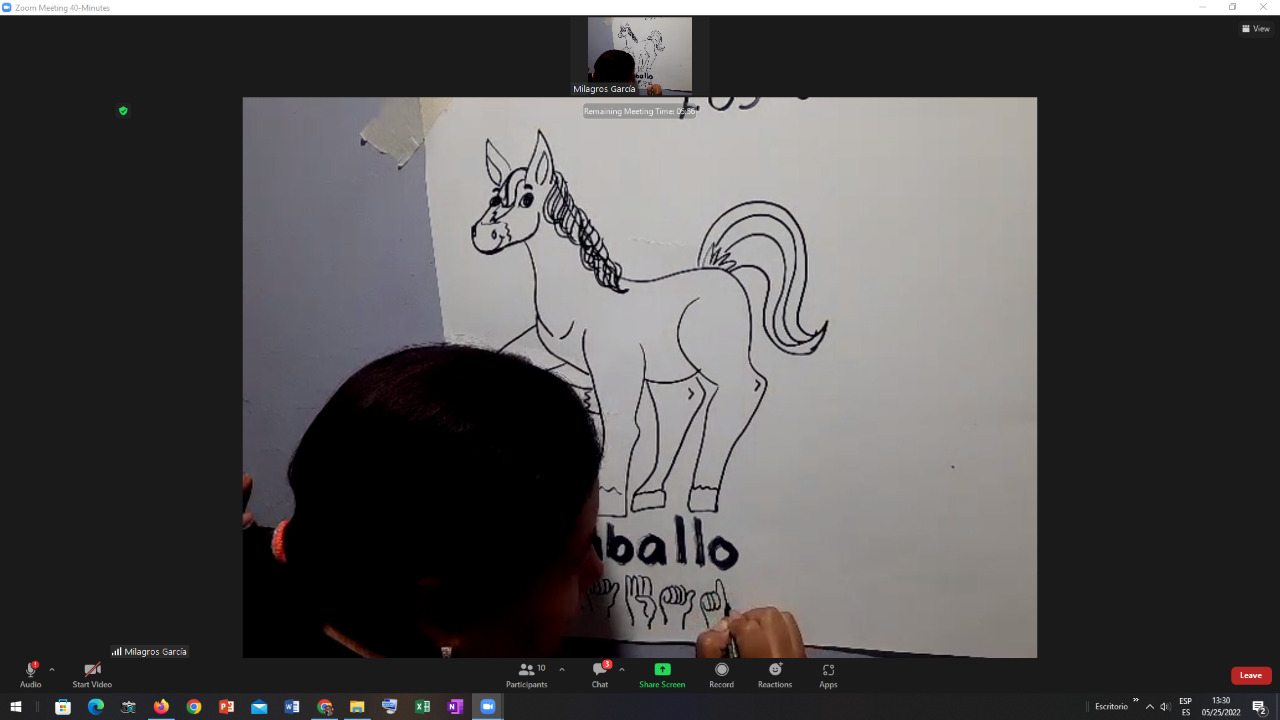
Task: Open File Explorer from the taskbar
Action: click(x=357, y=707)
